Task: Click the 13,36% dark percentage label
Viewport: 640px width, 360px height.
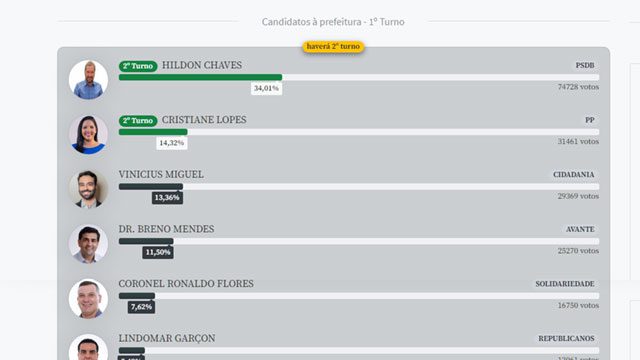Action: tap(167, 198)
